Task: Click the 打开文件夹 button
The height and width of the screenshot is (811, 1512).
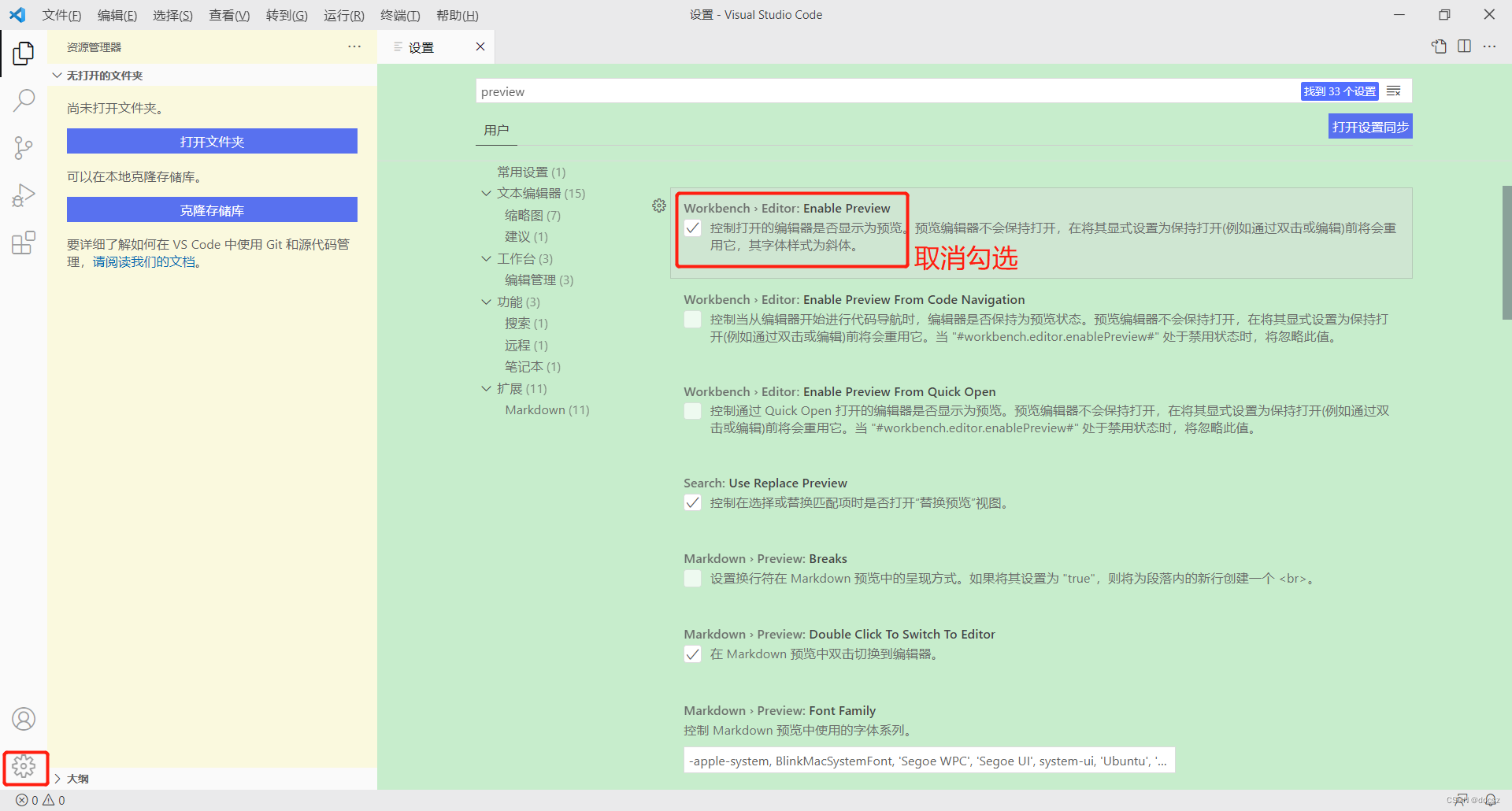Action: 212,142
